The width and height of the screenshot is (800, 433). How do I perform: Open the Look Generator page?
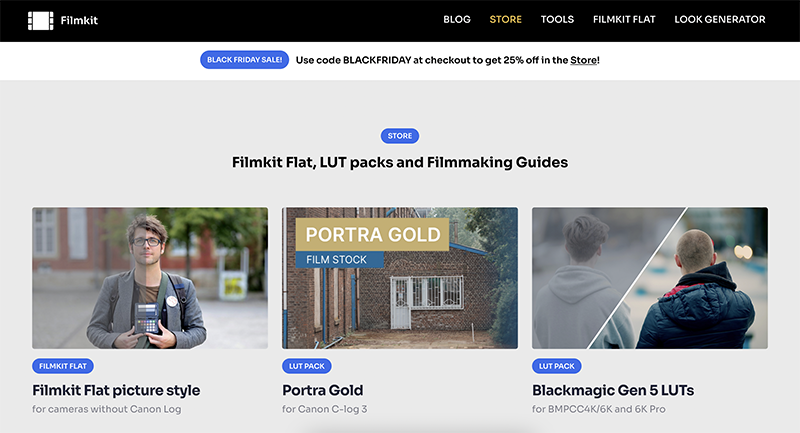pos(719,20)
